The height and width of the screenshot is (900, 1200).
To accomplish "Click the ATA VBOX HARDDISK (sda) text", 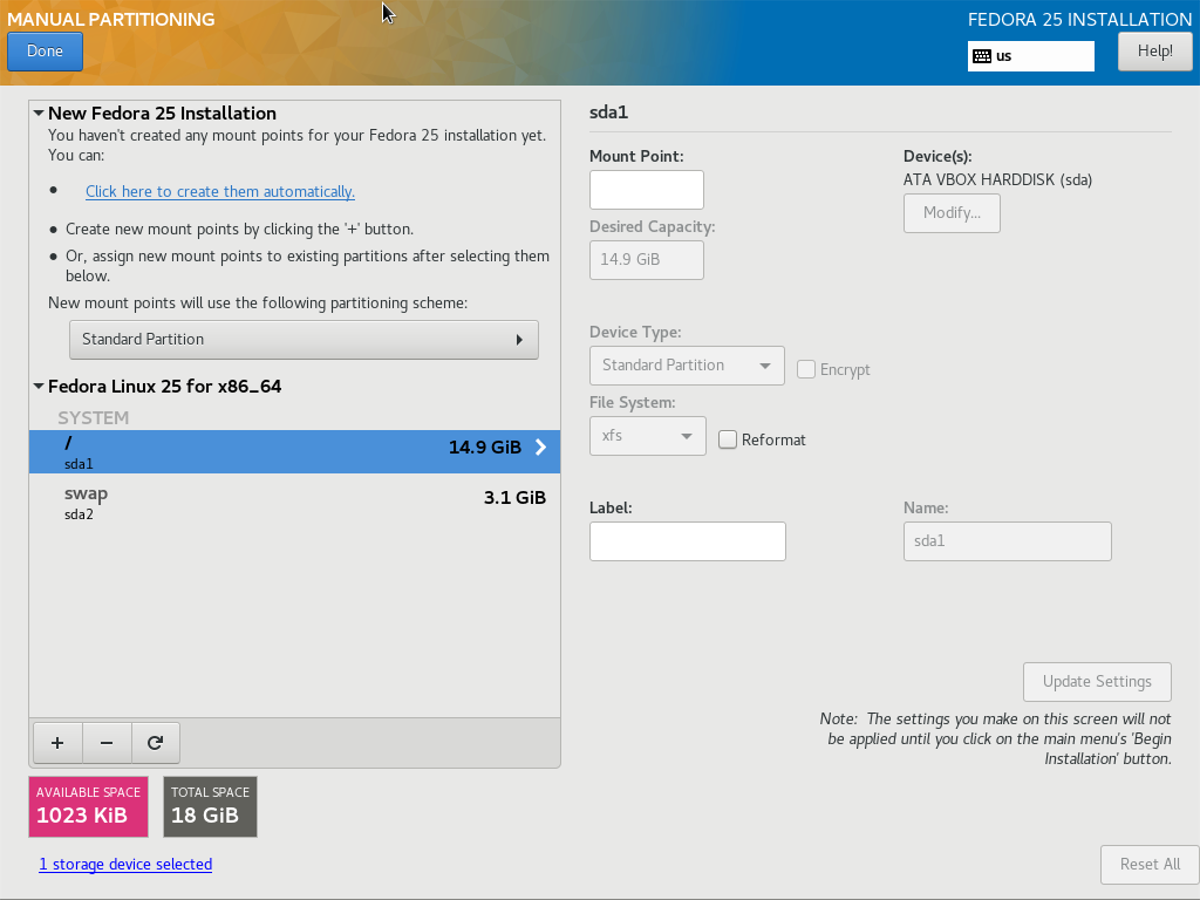I will [998, 180].
